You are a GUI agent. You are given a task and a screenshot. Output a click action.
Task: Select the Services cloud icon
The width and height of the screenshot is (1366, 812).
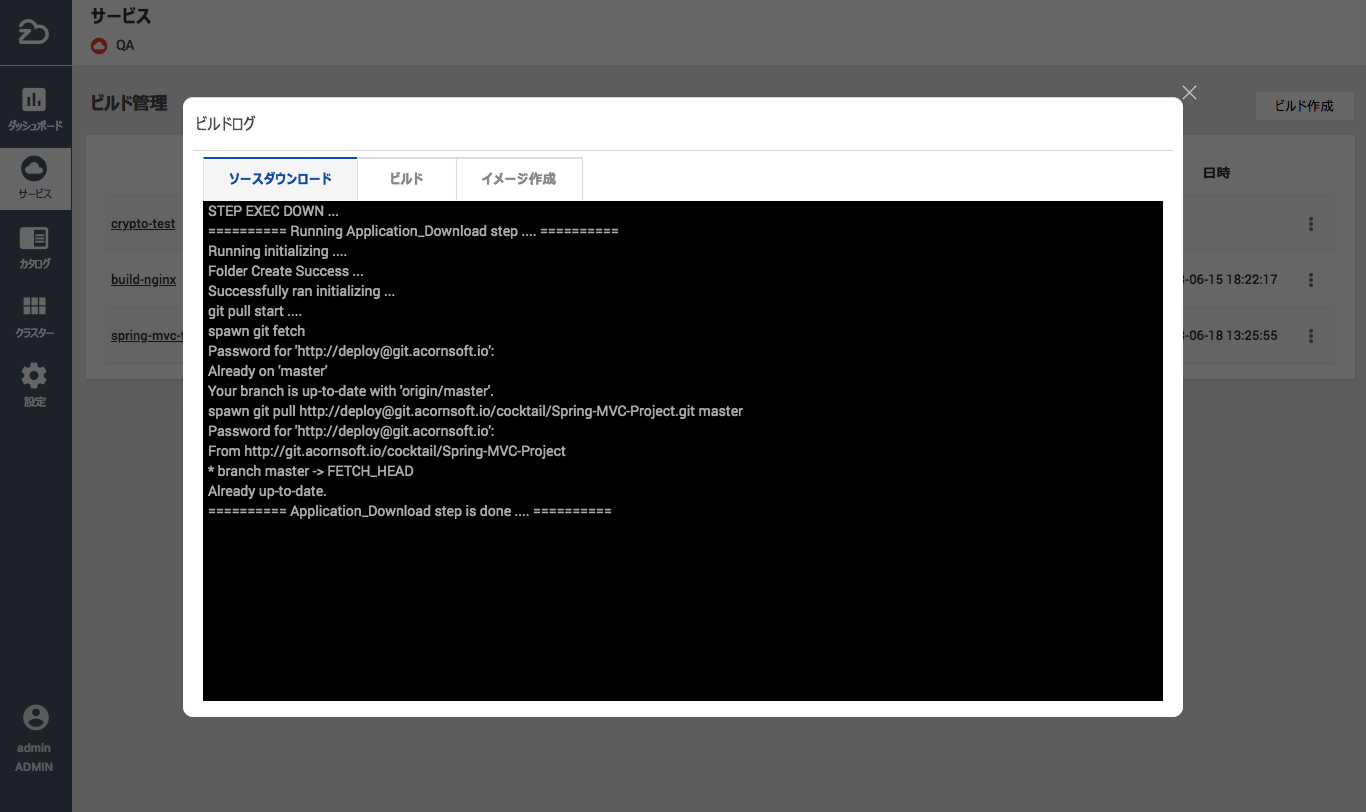coord(34,167)
